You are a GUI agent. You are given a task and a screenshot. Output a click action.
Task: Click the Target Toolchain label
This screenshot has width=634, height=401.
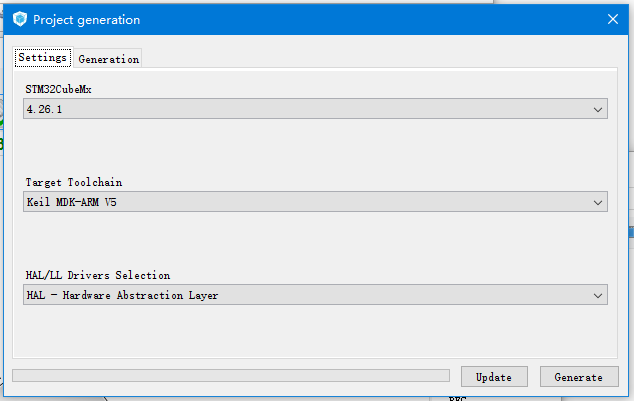coord(74,182)
